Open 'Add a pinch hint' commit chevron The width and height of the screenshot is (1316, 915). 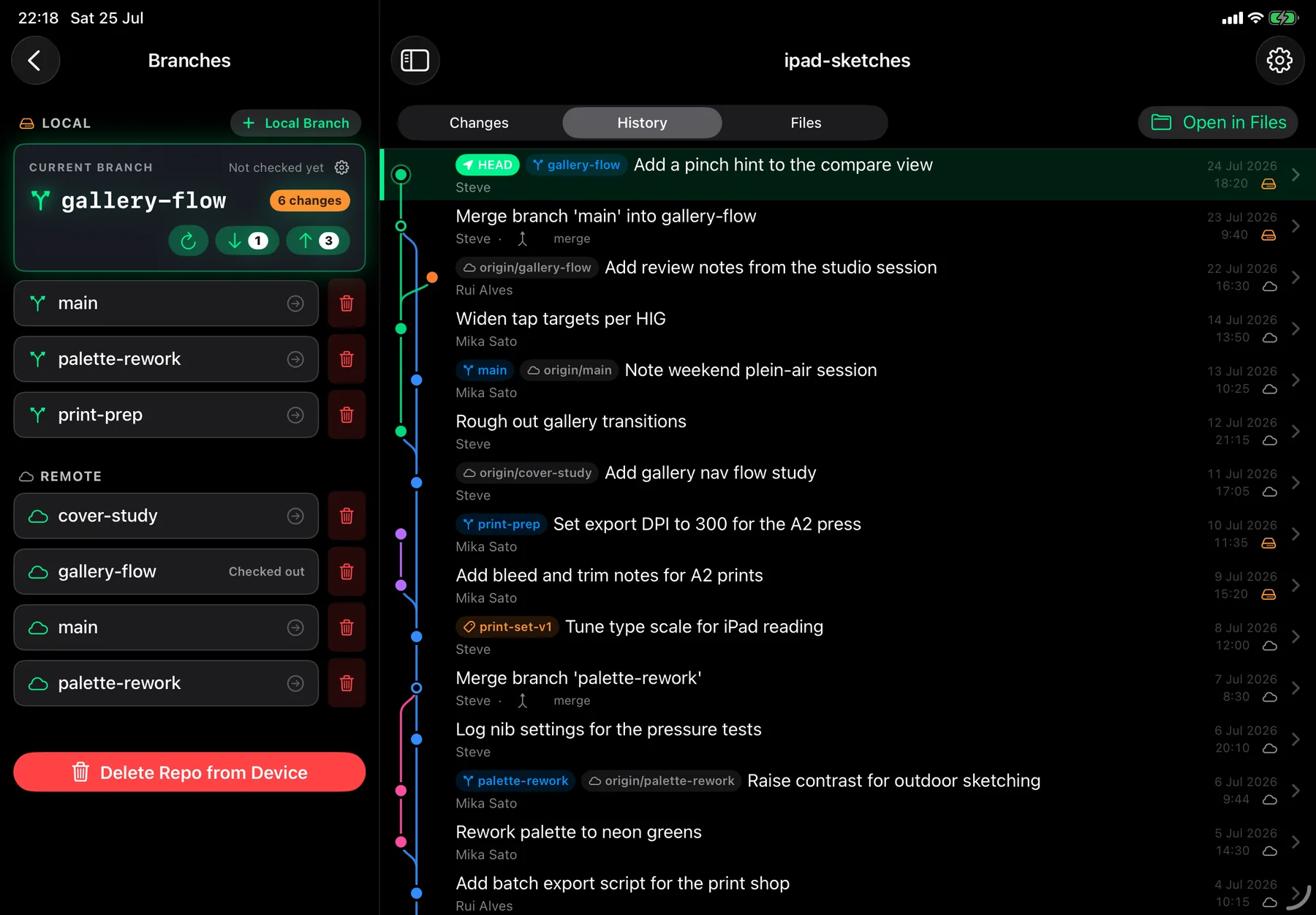(x=1296, y=175)
